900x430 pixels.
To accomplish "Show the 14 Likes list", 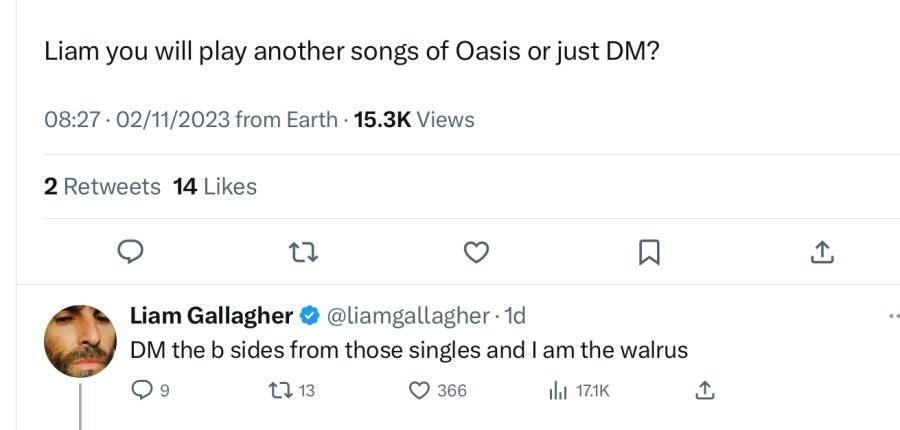I will tap(215, 187).
